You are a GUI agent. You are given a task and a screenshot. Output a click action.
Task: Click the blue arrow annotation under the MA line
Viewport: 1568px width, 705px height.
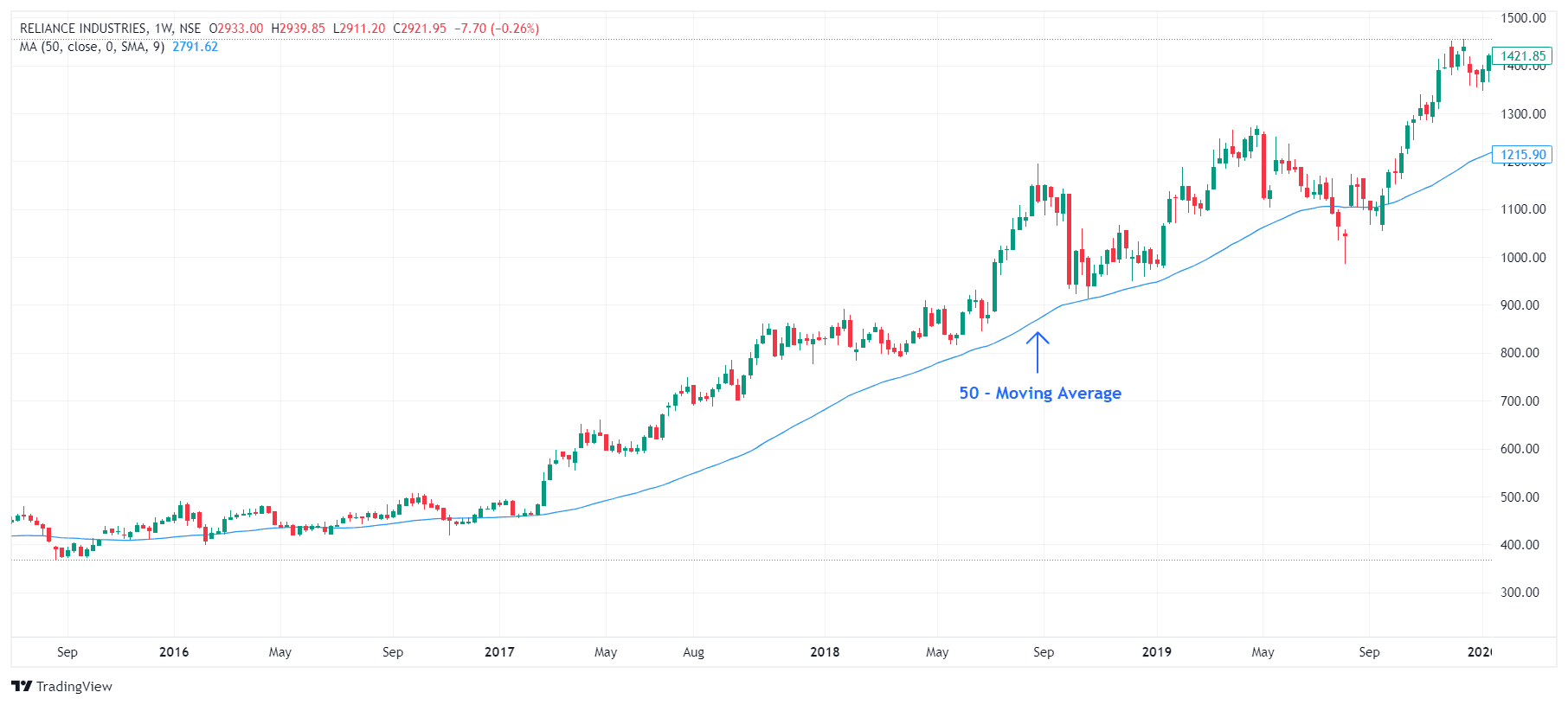1038,352
